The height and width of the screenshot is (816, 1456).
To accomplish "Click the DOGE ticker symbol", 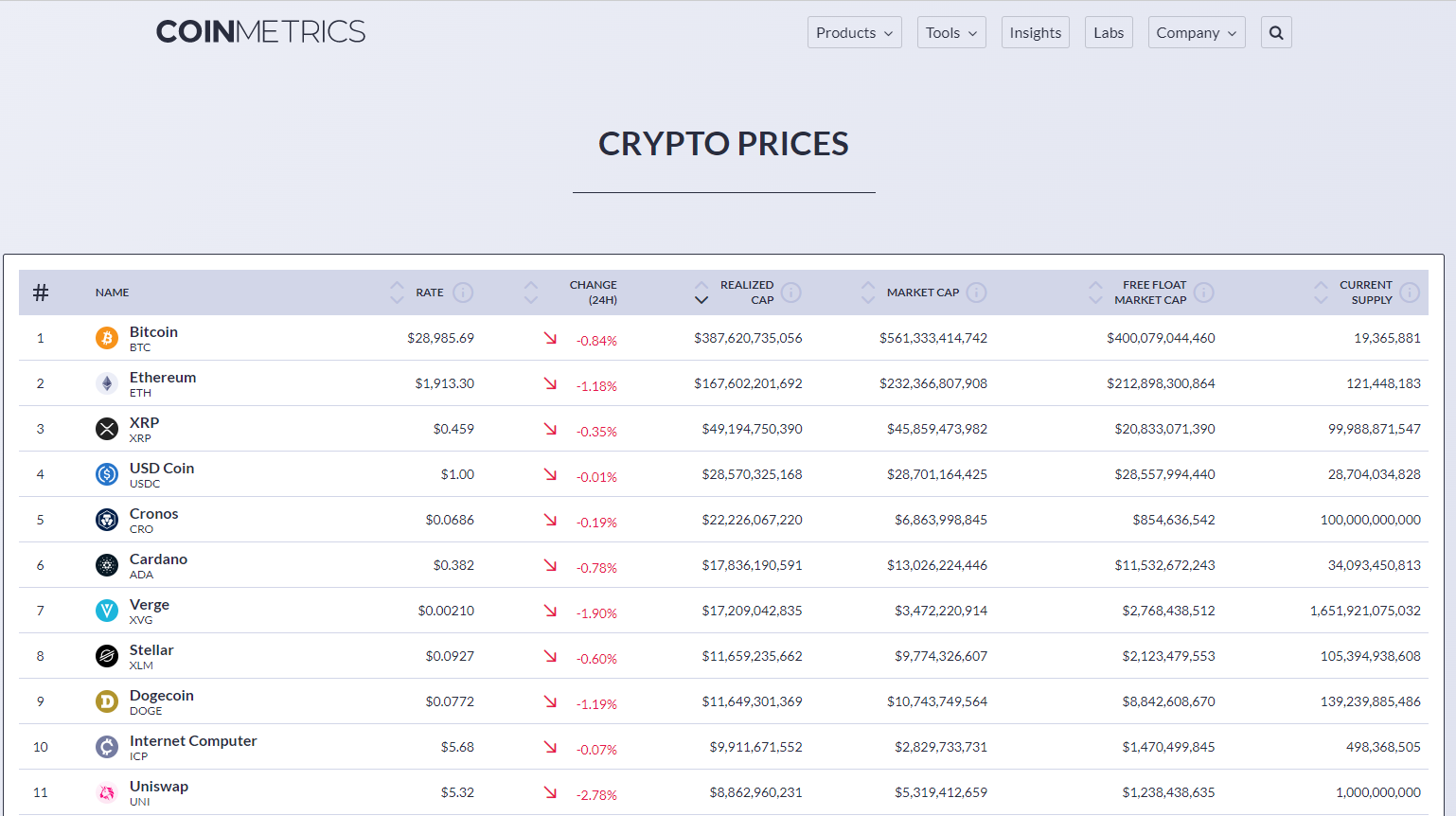I will (146, 711).
